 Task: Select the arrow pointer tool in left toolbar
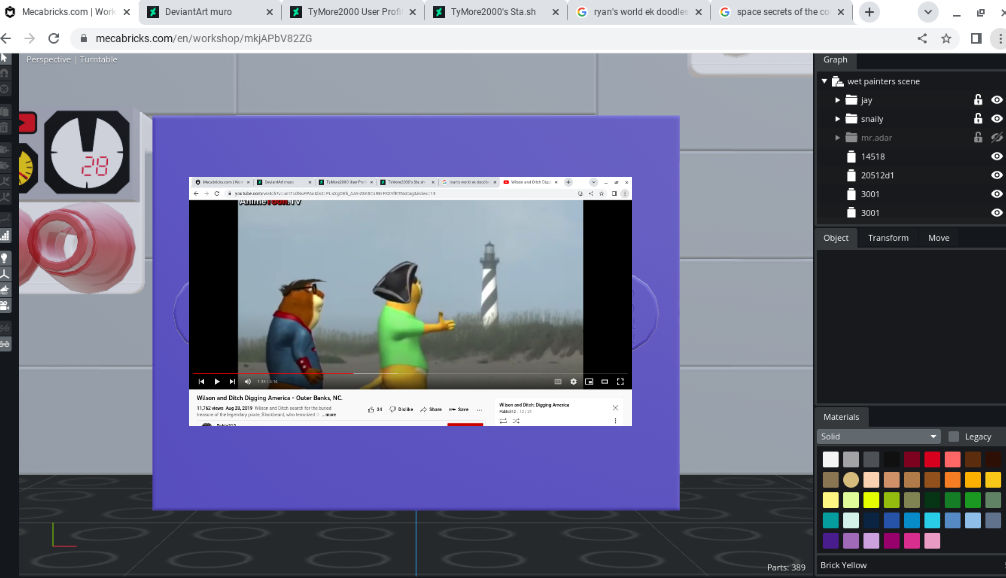(4, 58)
